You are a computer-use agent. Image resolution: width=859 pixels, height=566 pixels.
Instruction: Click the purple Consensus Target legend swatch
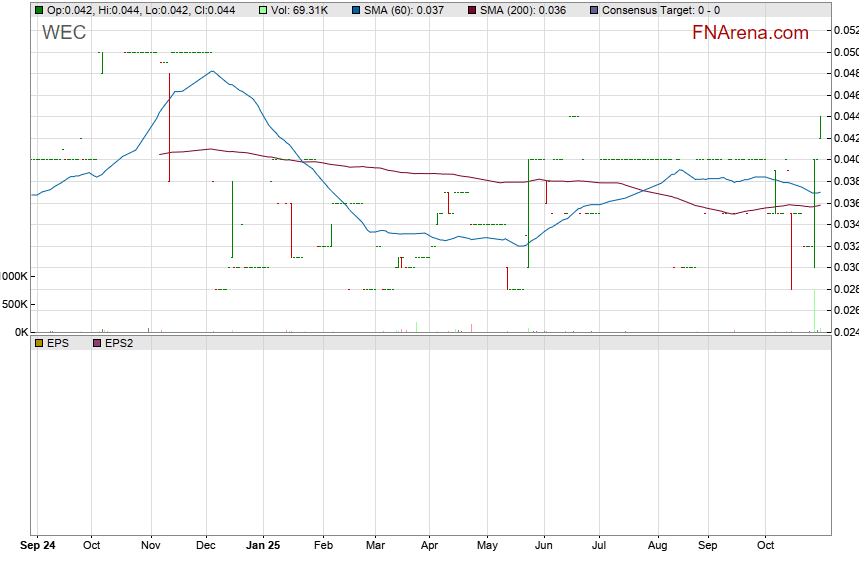594,10
